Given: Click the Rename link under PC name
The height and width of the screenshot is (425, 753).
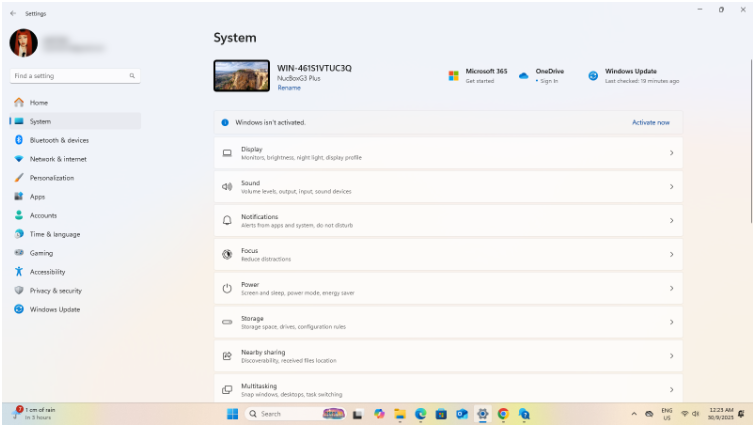Looking at the screenshot, I should pyautogui.click(x=289, y=88).
